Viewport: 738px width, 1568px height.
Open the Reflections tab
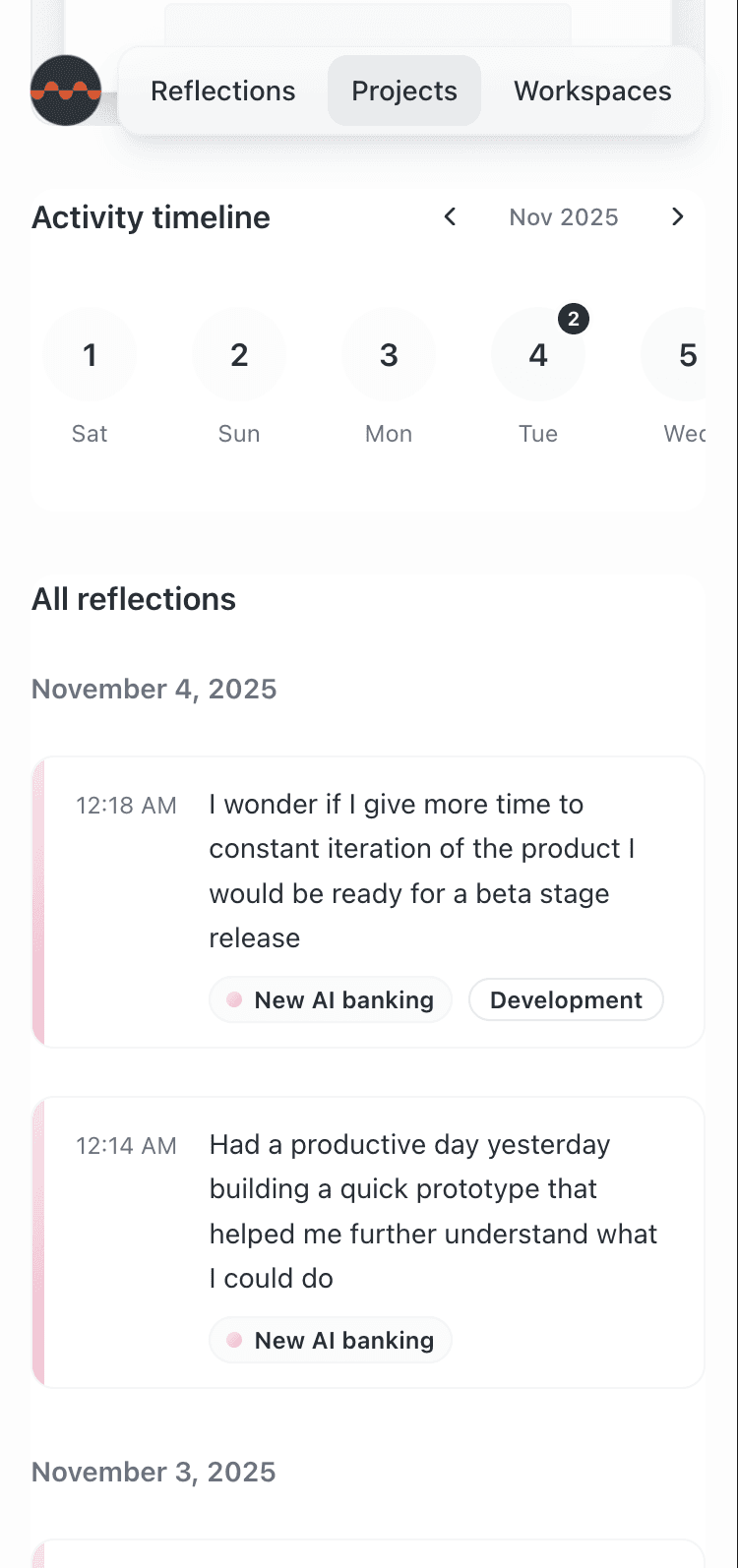(223, 90)
